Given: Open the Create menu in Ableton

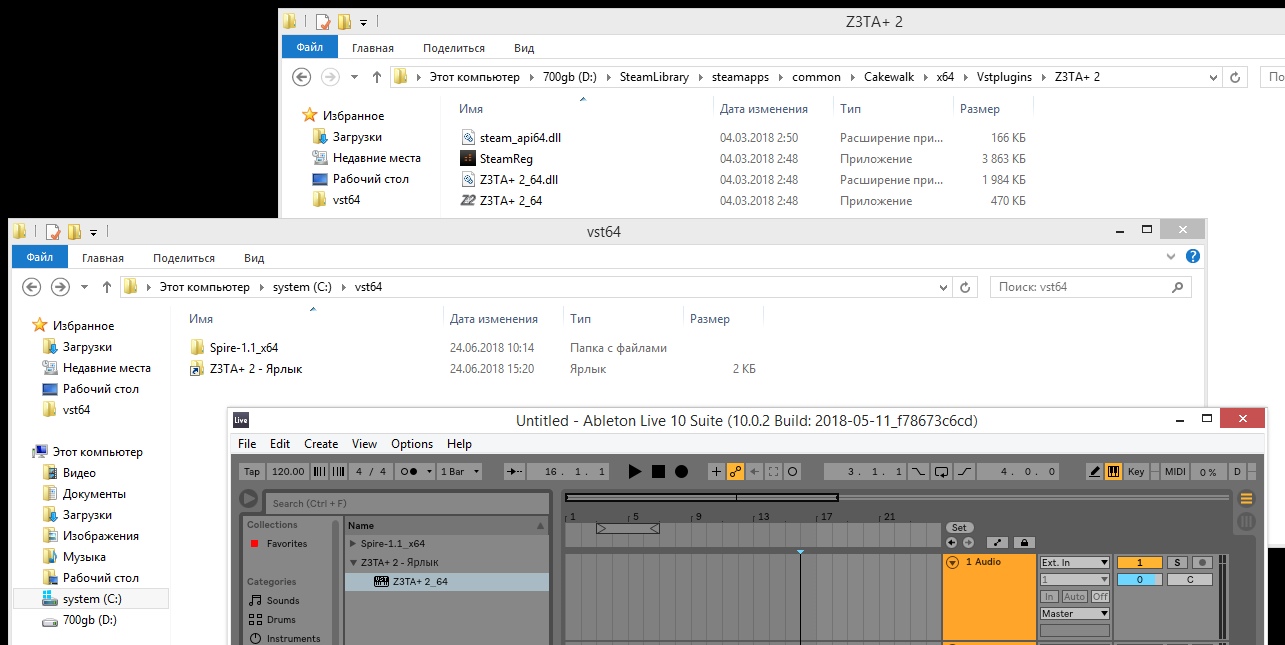Looking at the screenshot, I should 321,444.
